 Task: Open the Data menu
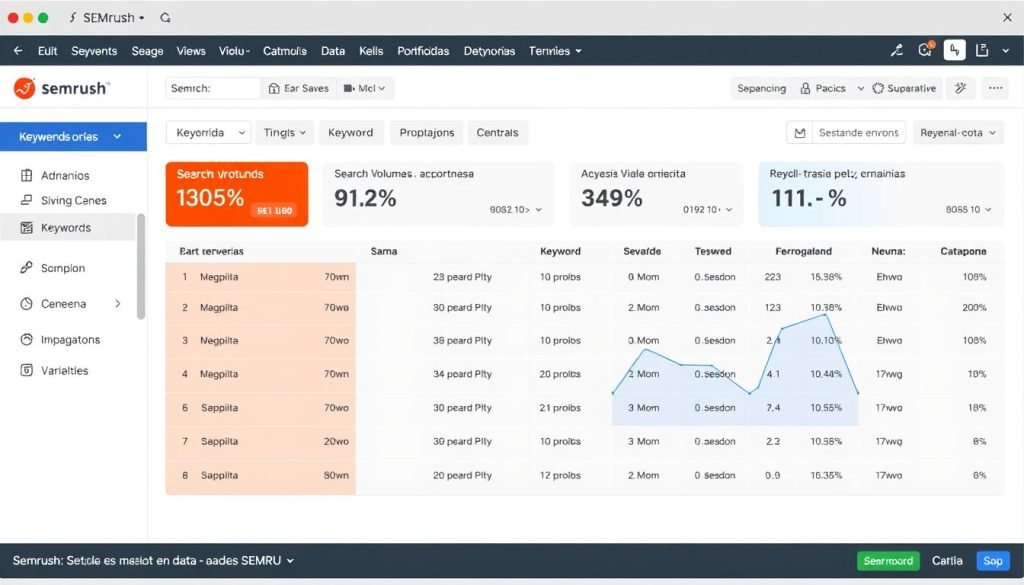click(333, 51)
